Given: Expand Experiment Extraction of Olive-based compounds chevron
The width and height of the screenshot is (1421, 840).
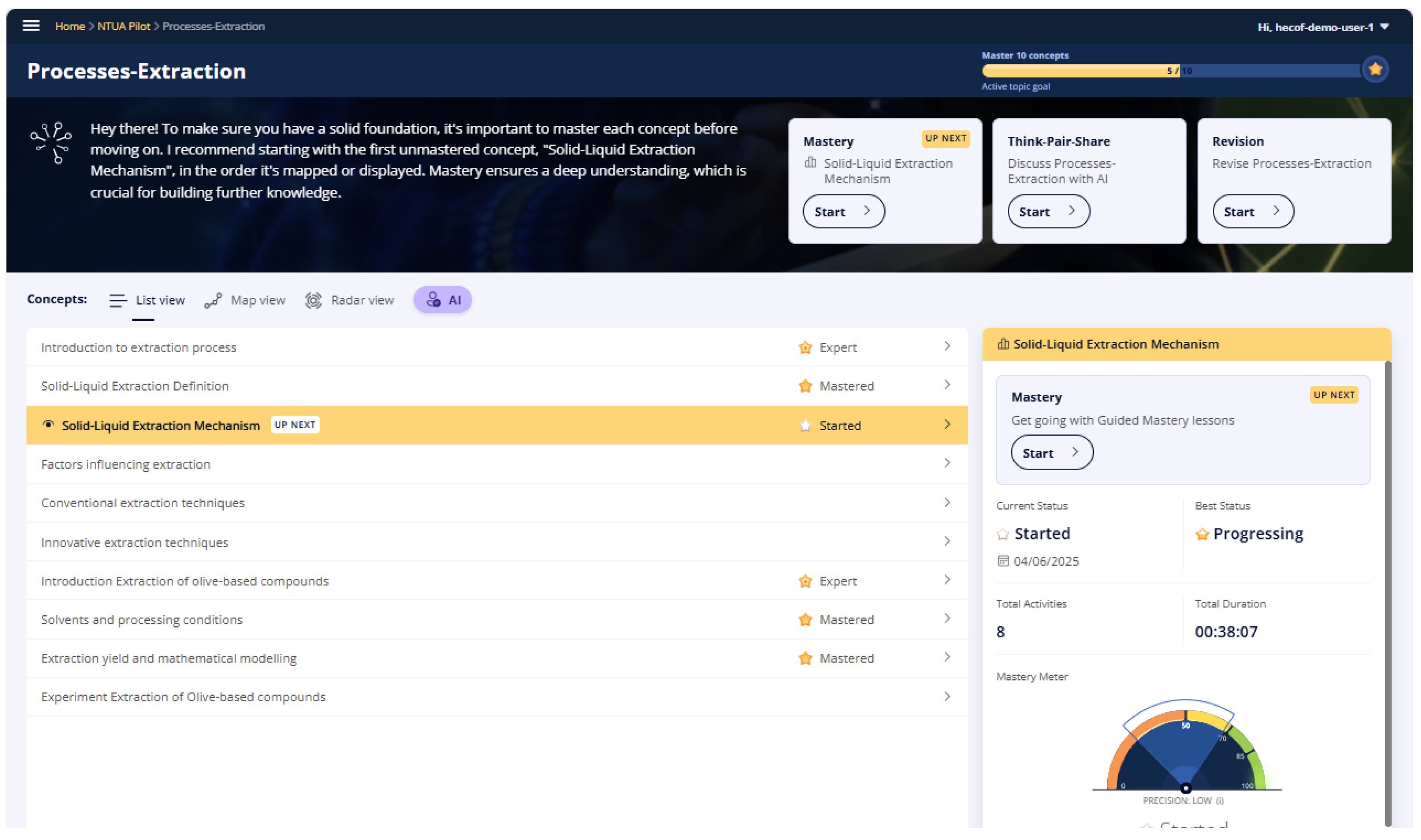Looking at the screenshot, I should pyautogui.click(x=947, y=697).
